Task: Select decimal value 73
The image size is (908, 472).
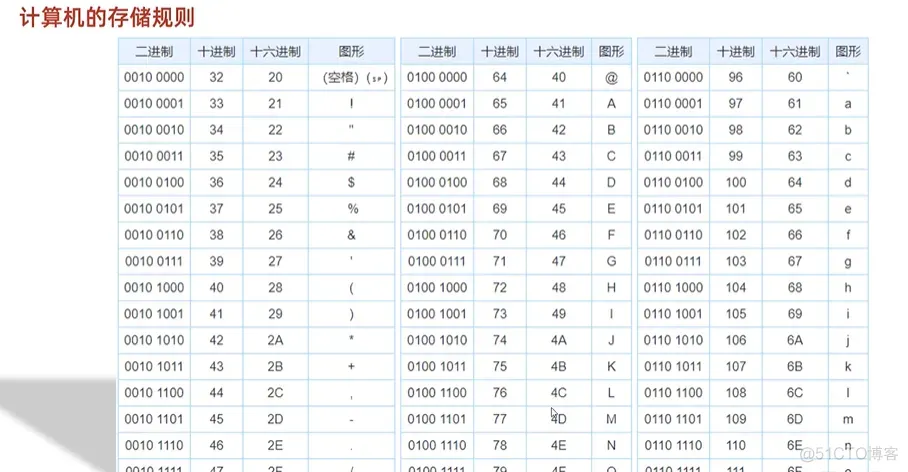Action: click(x=500, y=314)
